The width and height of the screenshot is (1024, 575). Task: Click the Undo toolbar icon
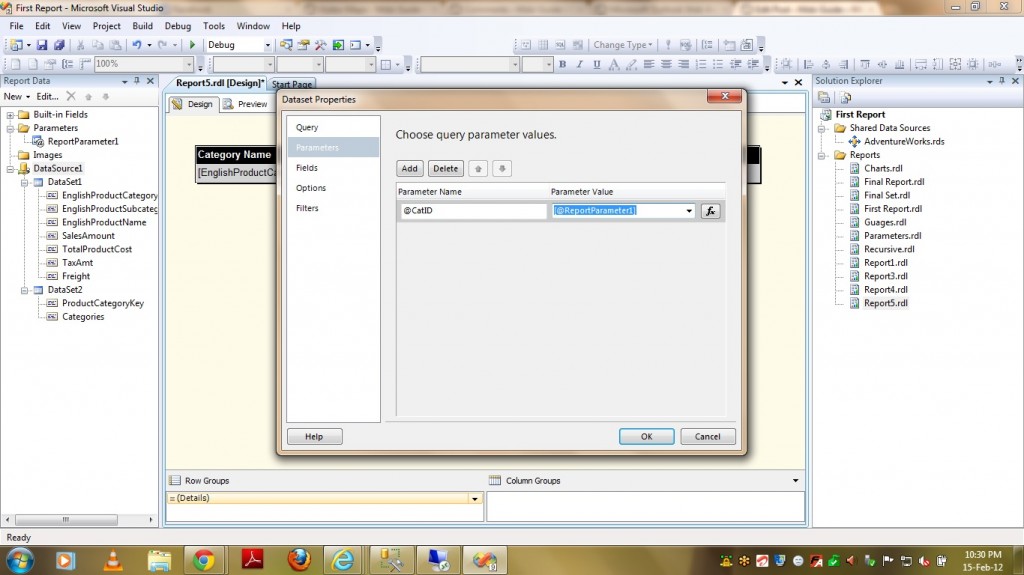coord(136,45)
